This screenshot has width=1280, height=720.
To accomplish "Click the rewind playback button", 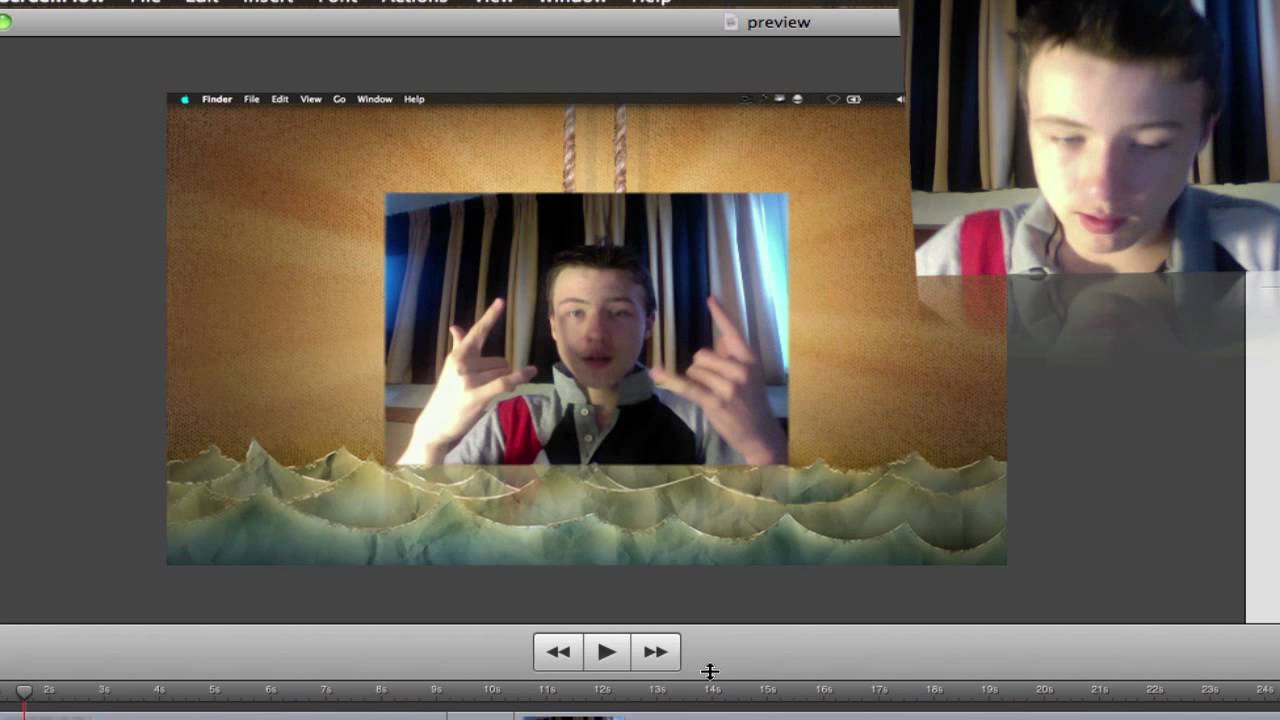I will [558, 652].
